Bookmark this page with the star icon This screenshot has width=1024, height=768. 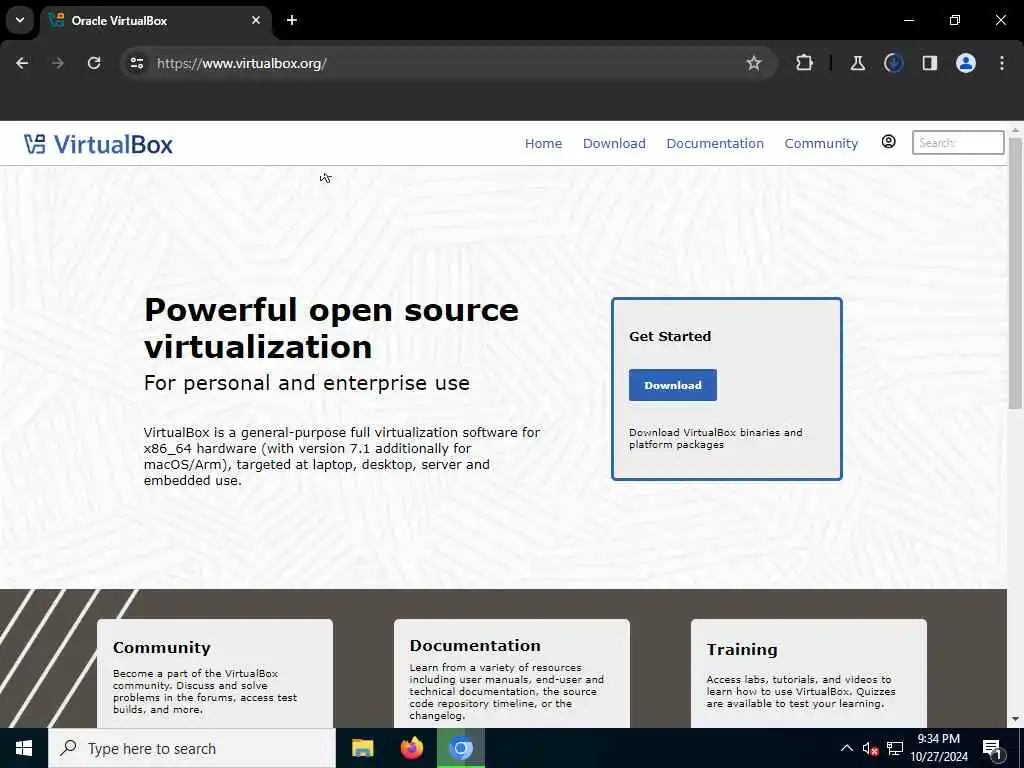coord(754,63)
